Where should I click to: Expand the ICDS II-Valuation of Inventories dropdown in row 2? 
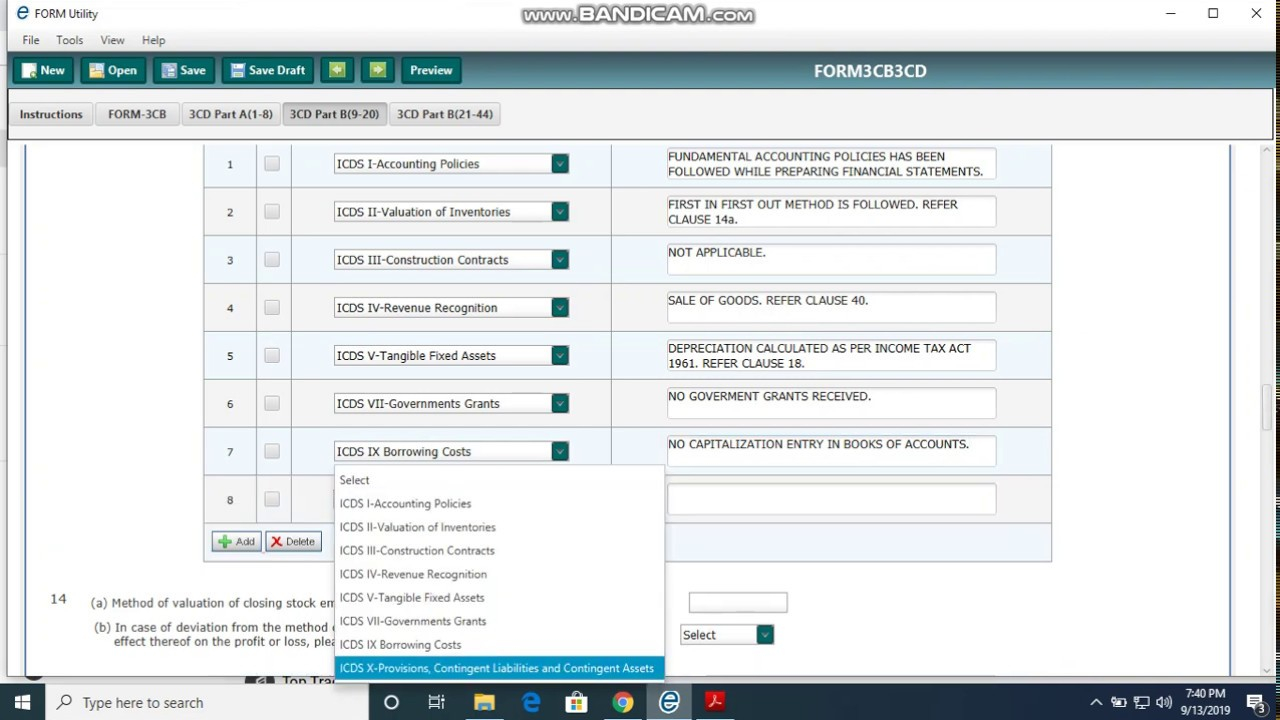[x=560, y=212]
